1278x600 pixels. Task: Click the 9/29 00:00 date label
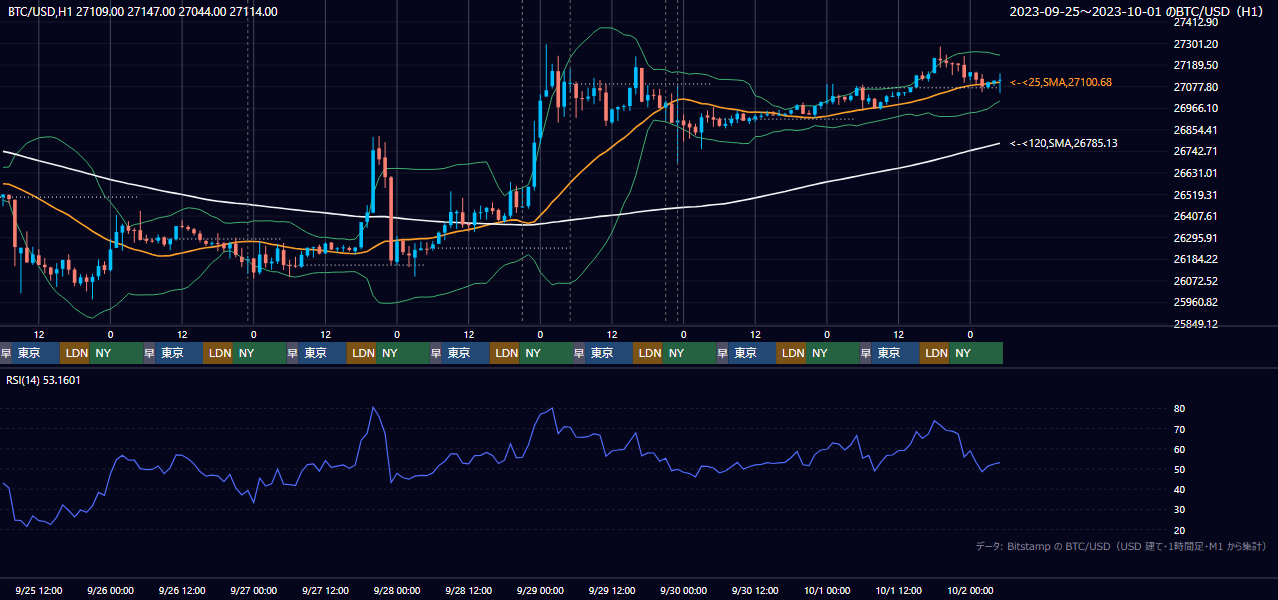pos(540,590)
